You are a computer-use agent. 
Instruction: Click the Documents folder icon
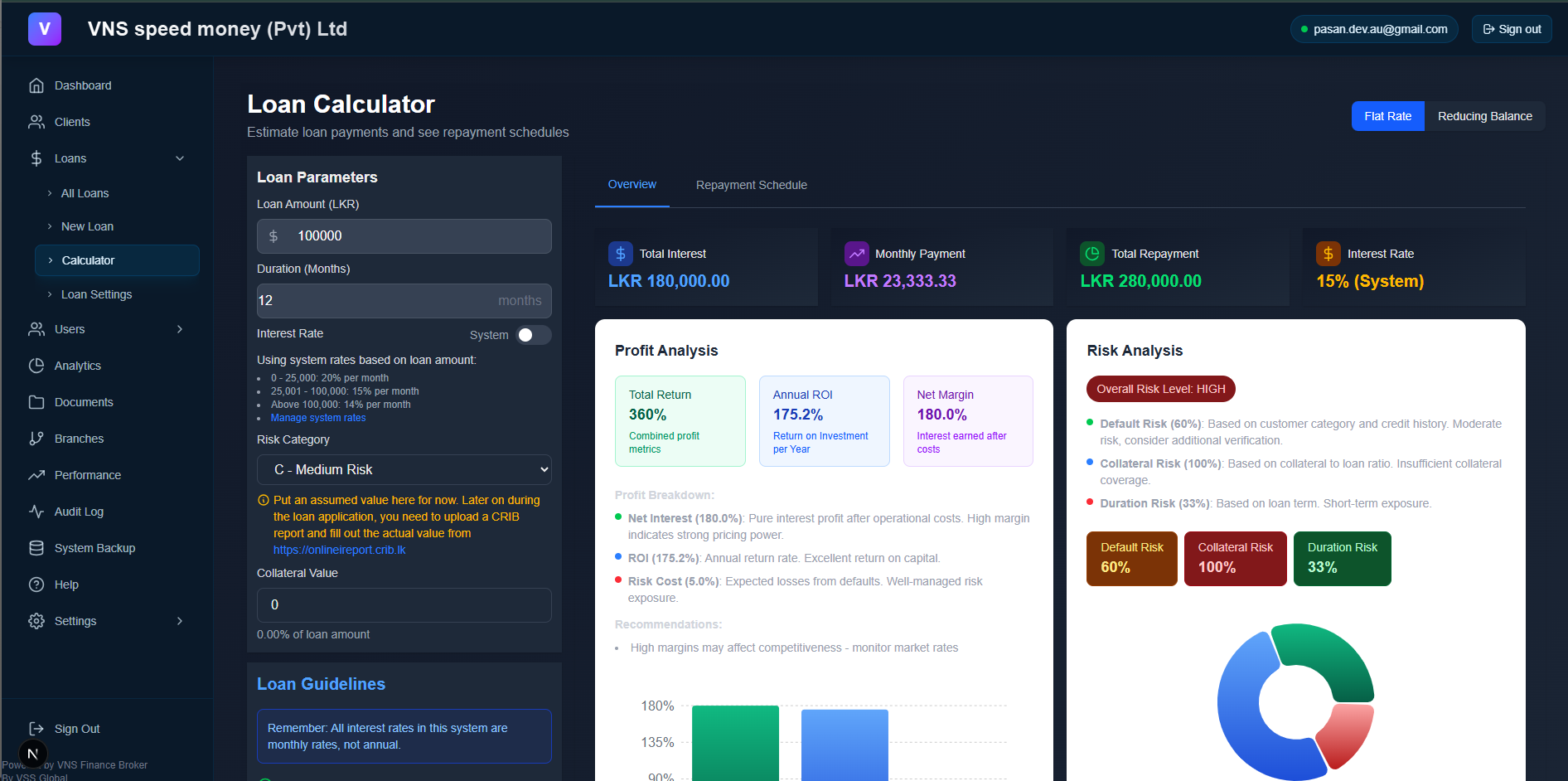pos(36,402)
